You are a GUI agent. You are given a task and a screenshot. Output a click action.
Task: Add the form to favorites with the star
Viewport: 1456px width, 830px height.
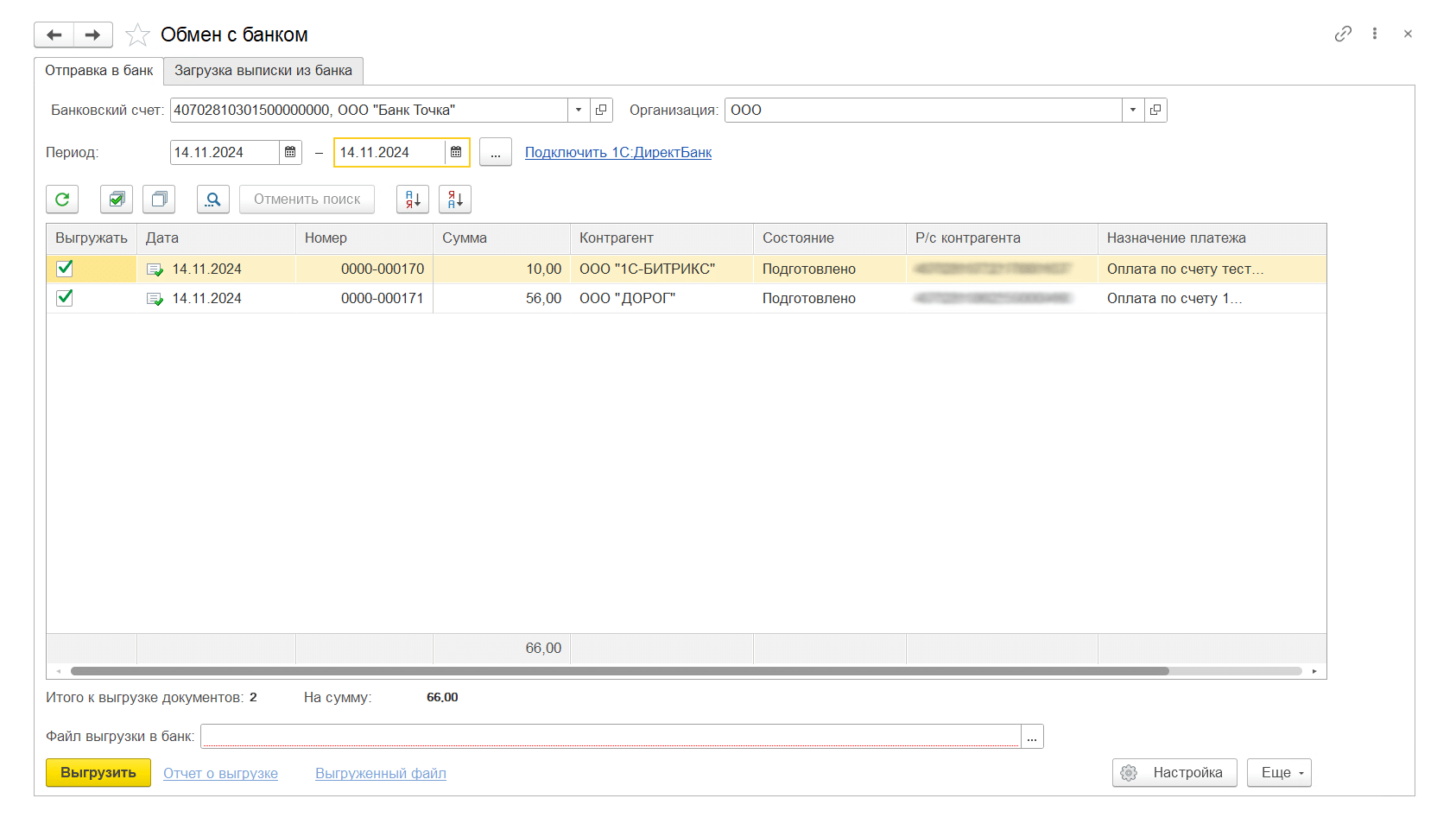coord(137,35)
